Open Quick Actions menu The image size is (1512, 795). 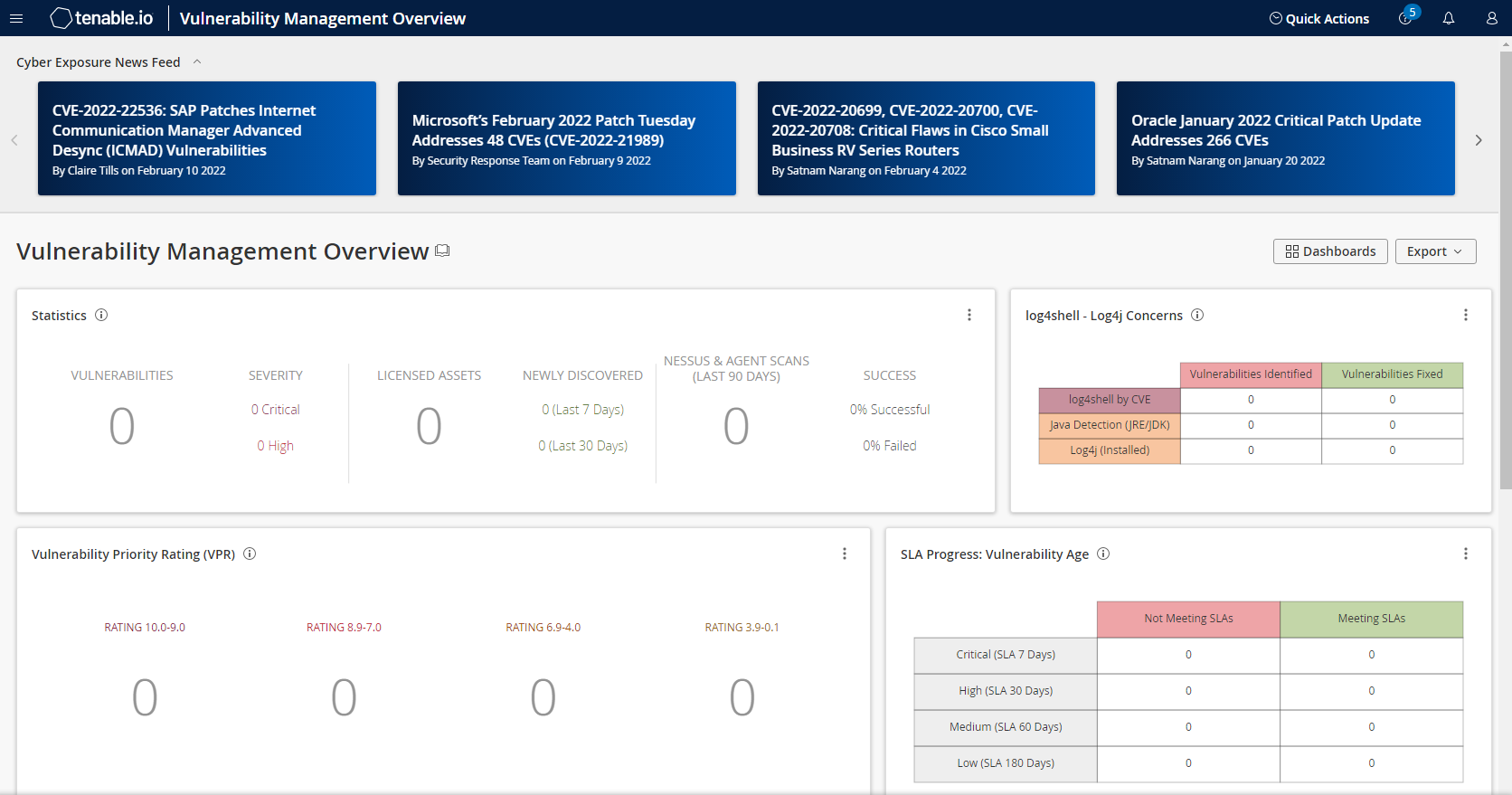pos(1319,18)
